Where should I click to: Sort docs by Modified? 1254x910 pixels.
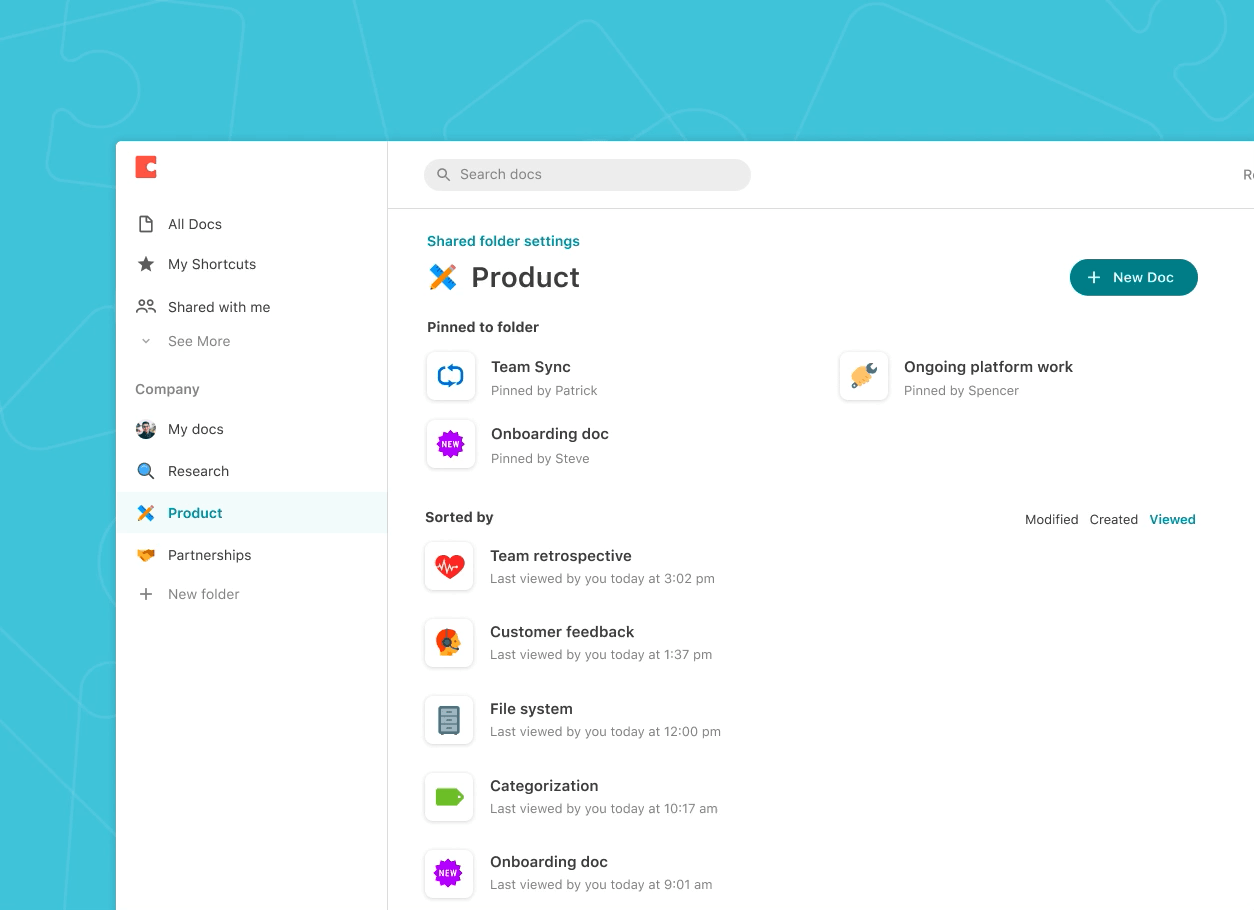tap(1052, 519)
